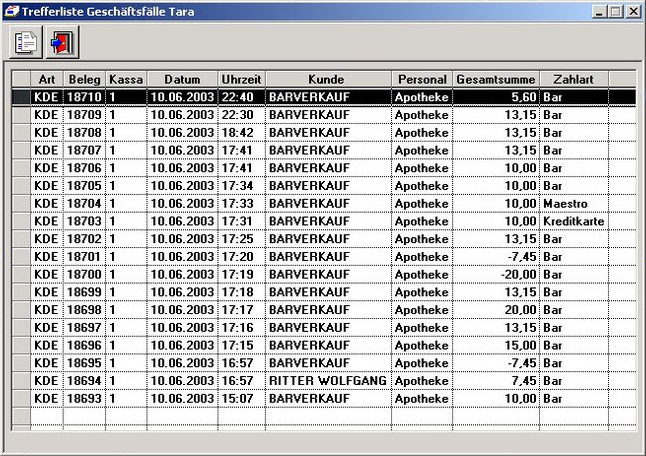Select the row paid with Kreditkarte
The height and width of the screenshot is (456, 646).
tap(573, 221)
